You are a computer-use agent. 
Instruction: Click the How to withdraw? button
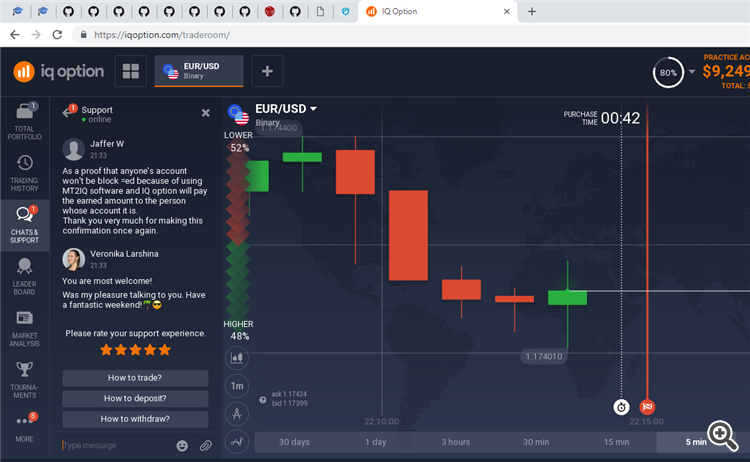tap(135, 419)
